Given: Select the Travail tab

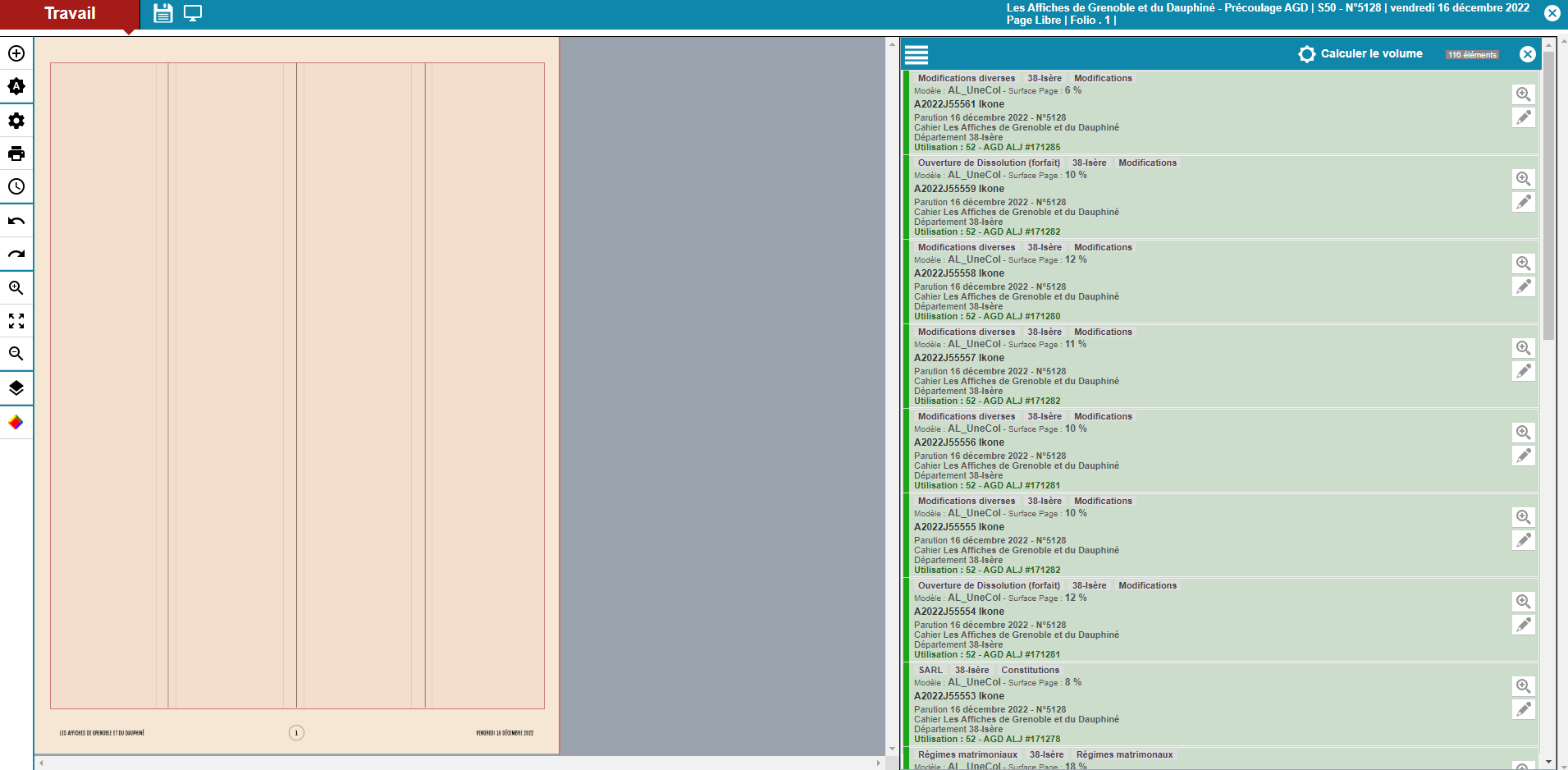Looking at the screenshot, I should tap(70, 14).
